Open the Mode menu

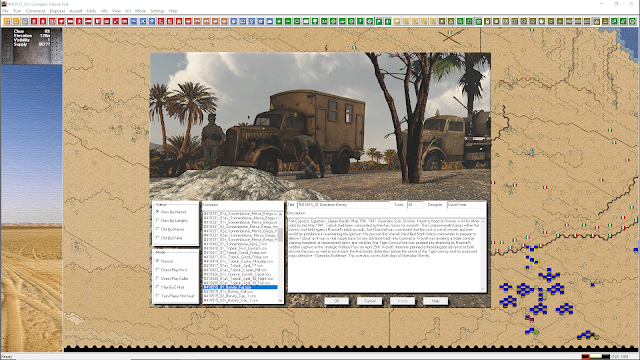coord(140,11)
